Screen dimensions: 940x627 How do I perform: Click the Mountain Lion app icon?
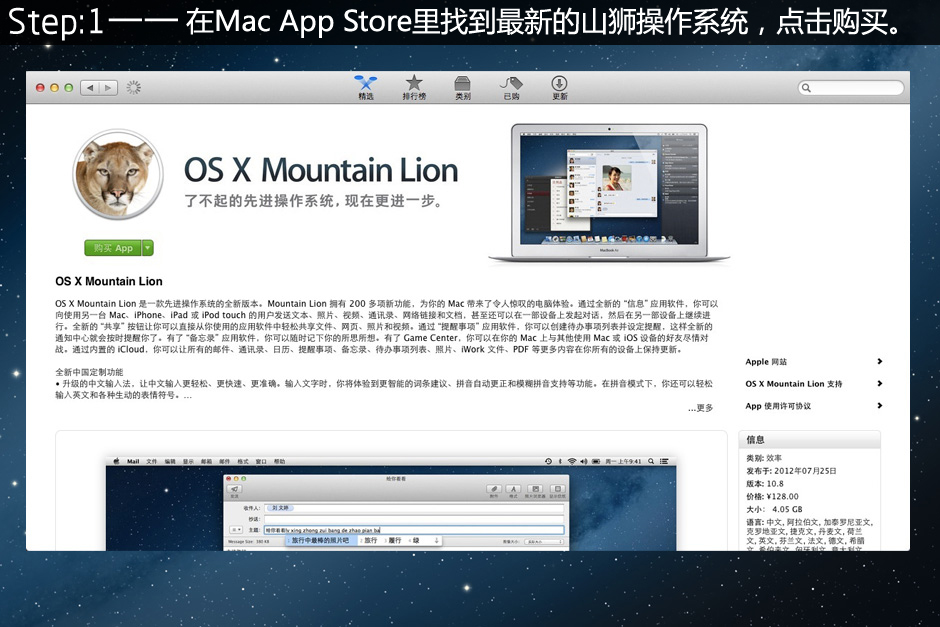coord(118,174)
